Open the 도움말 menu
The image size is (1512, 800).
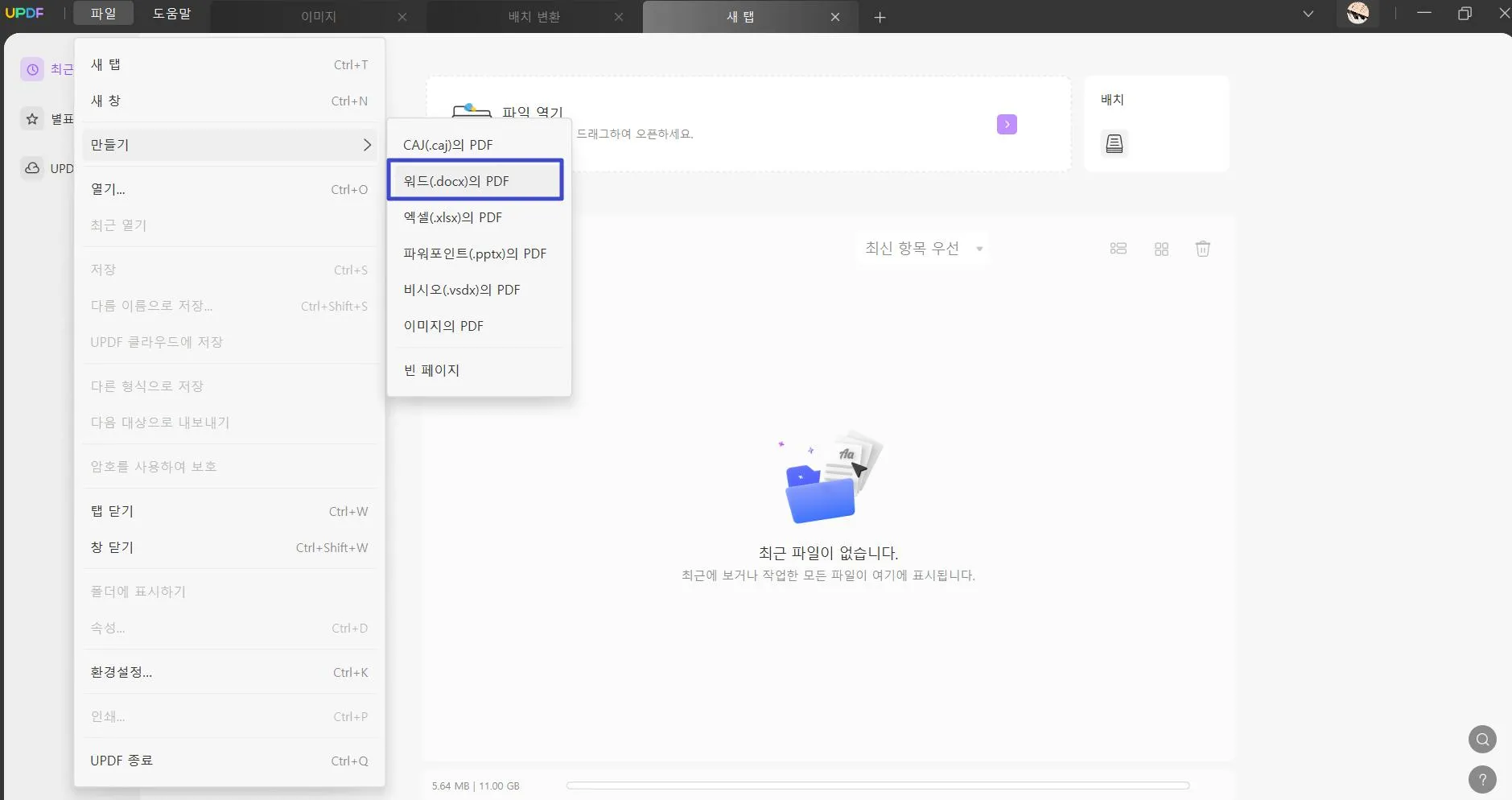(x=171, y=14)
